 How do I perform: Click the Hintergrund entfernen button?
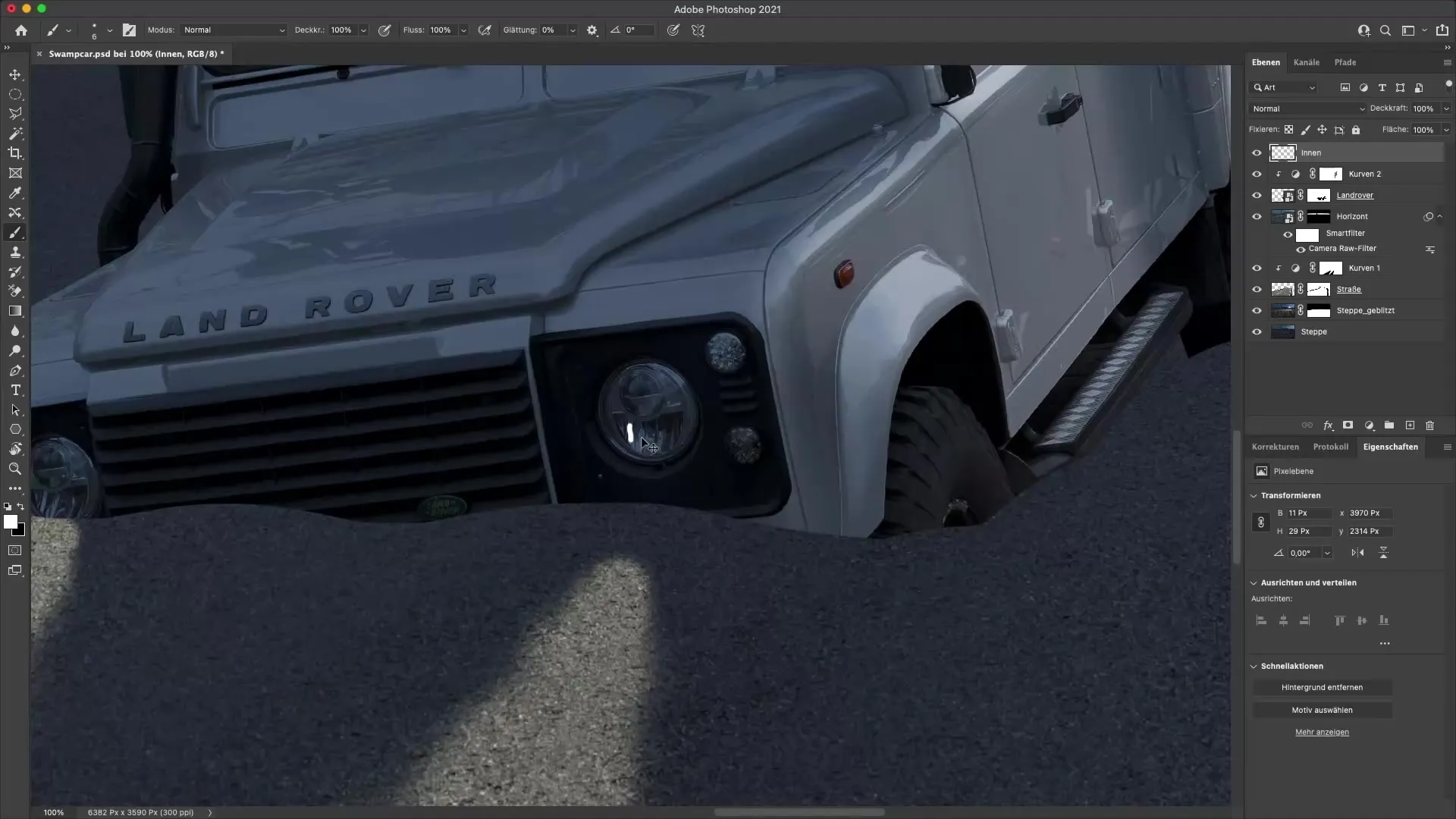pyautogui.click(x=1322, y=687)
